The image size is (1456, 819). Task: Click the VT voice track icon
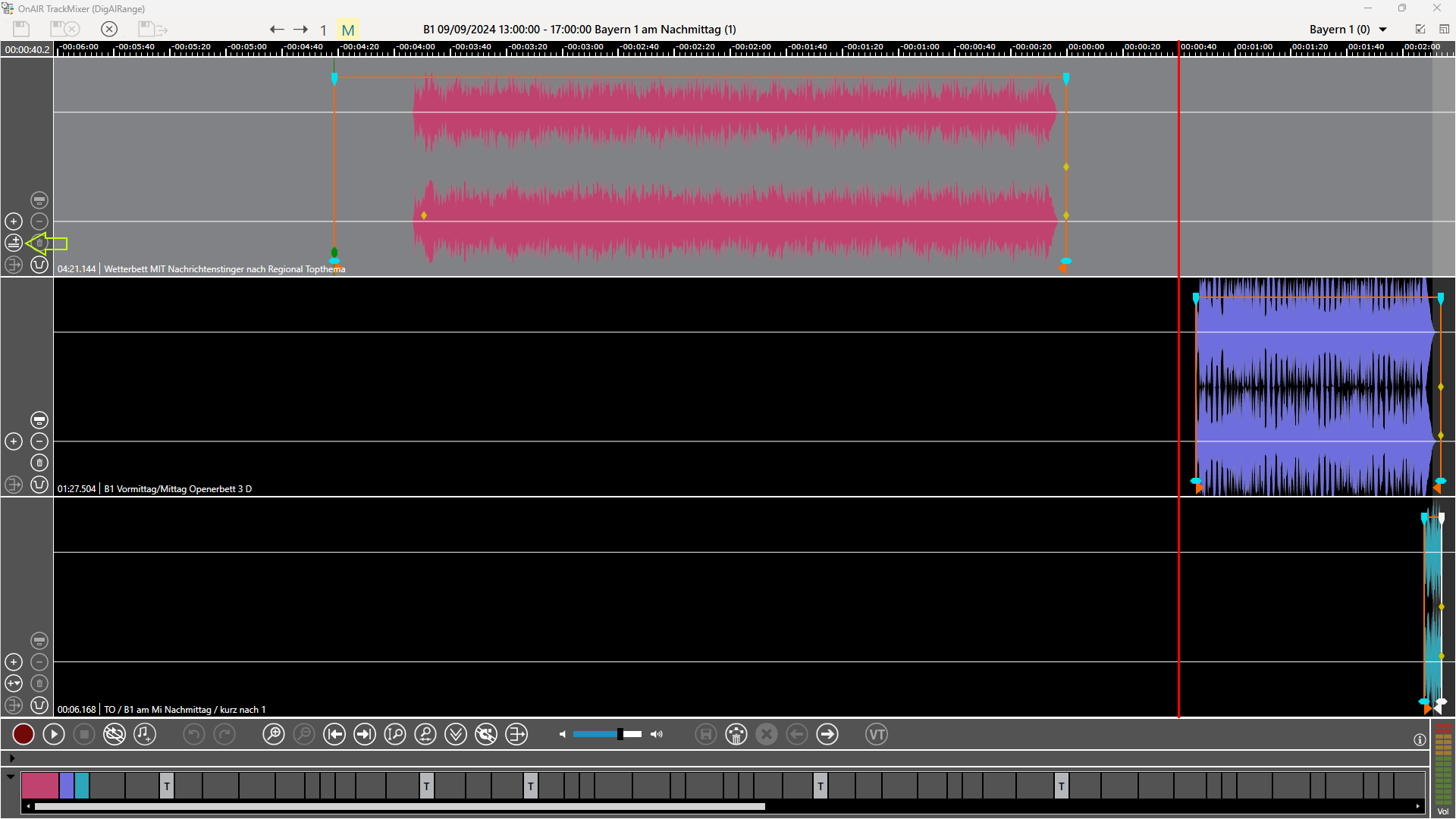[877, 734]
